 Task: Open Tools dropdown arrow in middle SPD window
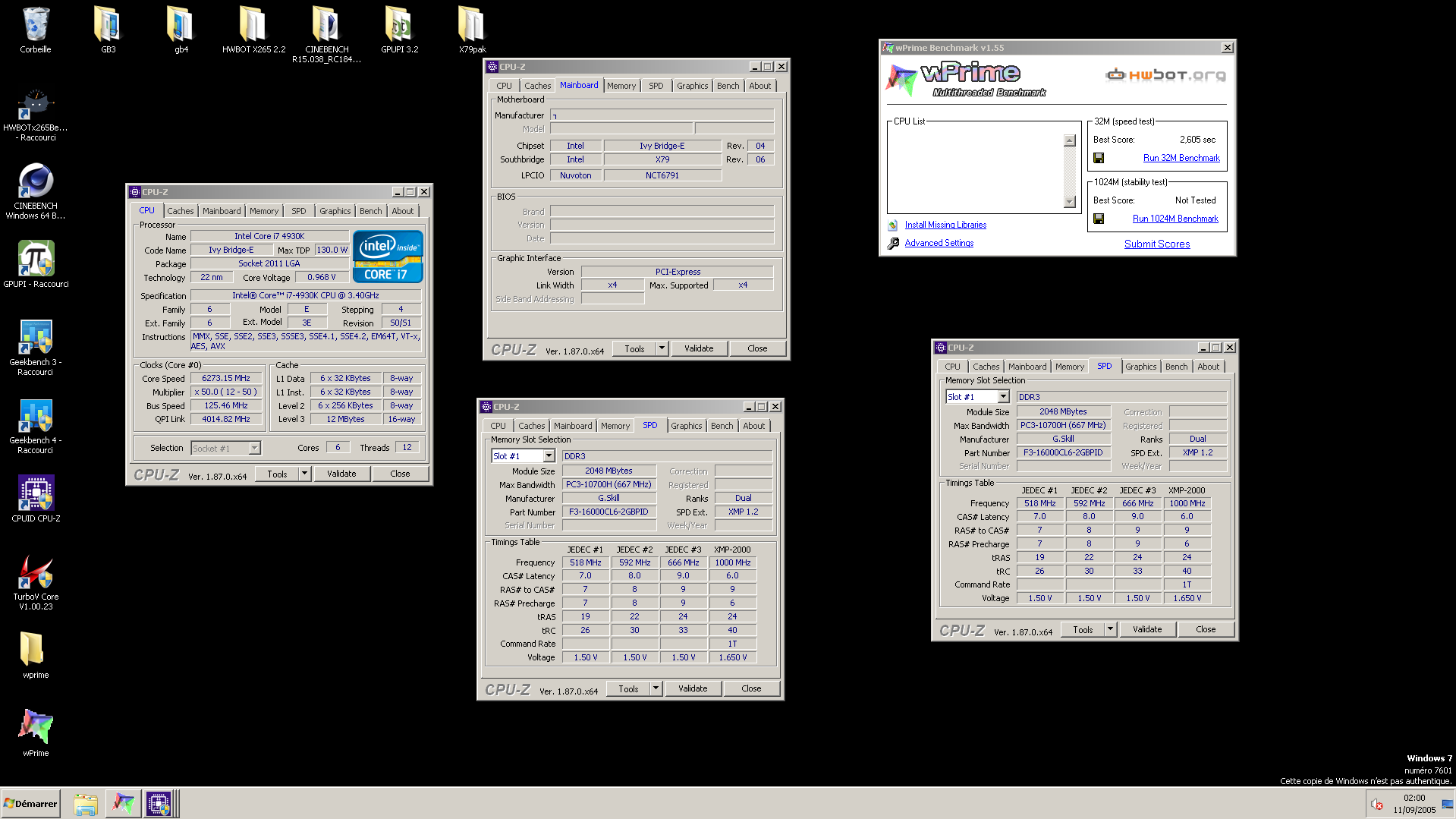(656, 689)
